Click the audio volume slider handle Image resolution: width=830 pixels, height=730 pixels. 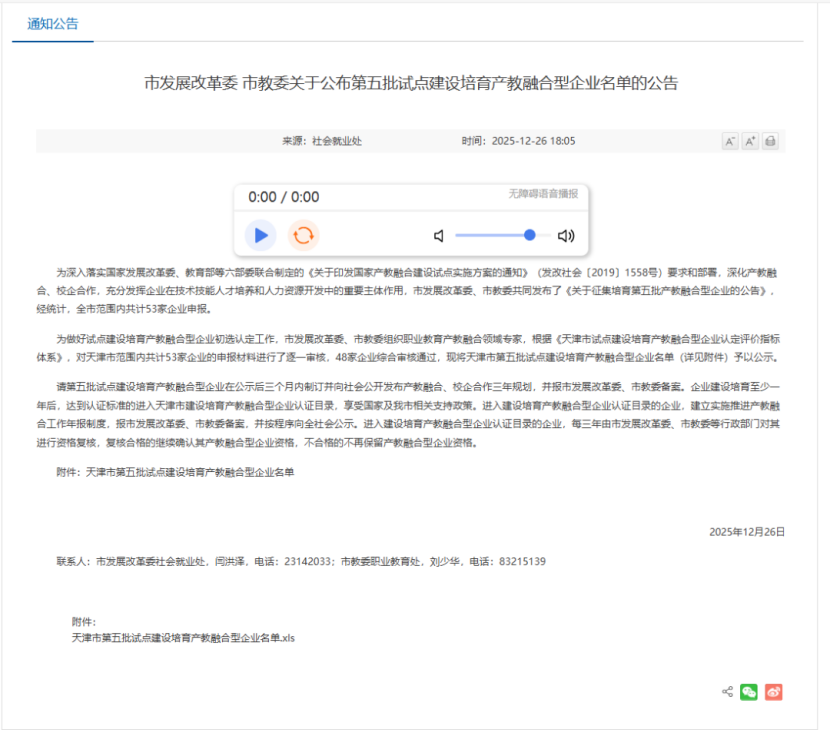[530, 235]
